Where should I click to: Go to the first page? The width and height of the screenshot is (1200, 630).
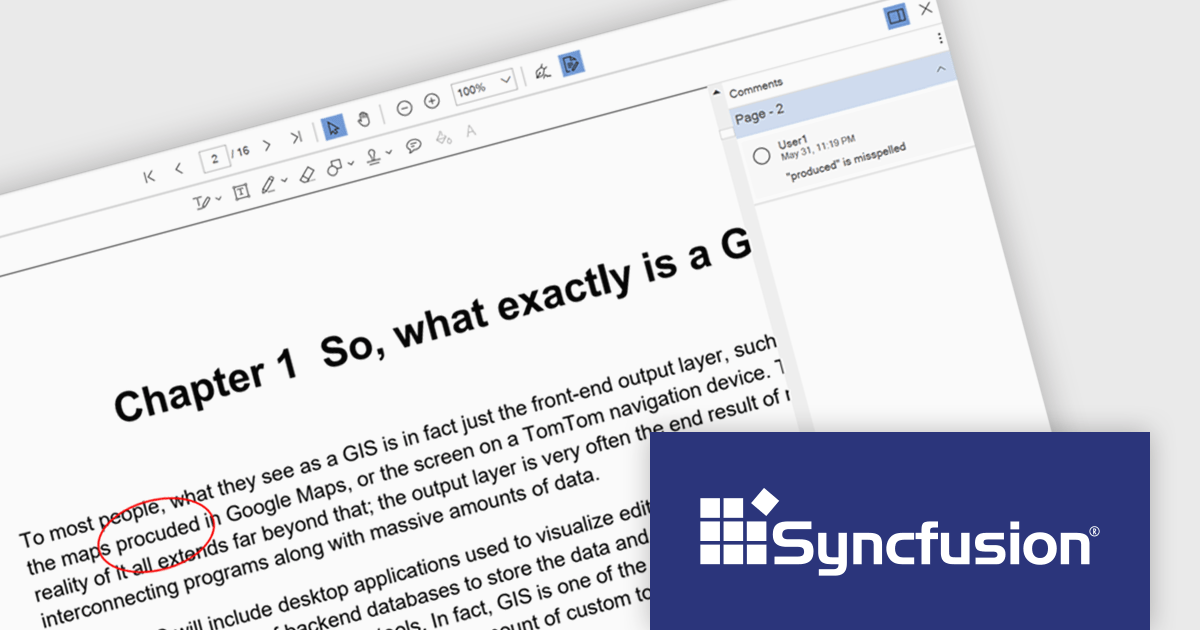(x=150, y=176)
